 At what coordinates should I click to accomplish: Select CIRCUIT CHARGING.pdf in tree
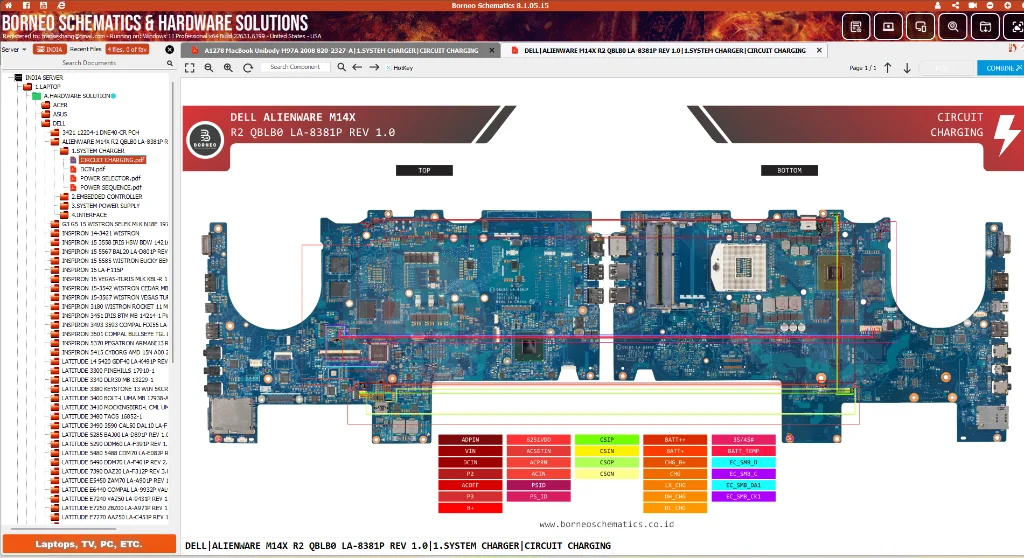point(112,159)
